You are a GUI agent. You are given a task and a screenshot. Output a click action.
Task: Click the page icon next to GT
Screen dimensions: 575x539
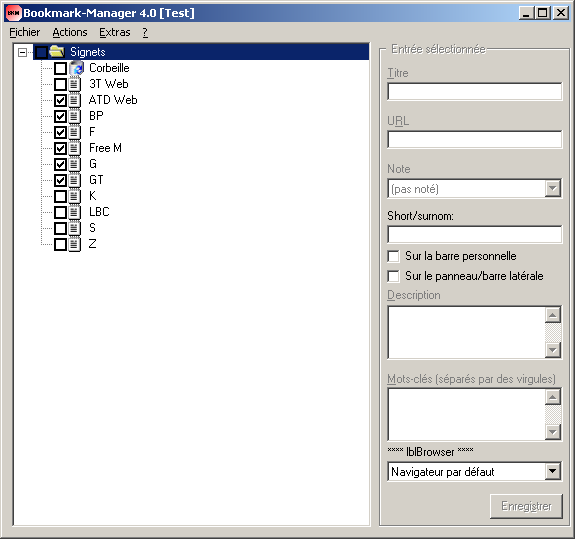pyautogui.click(x=75, y=180)
